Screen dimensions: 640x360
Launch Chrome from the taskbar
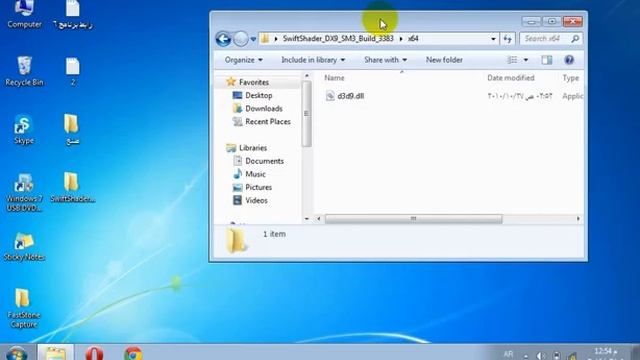(x=133, y=353)
